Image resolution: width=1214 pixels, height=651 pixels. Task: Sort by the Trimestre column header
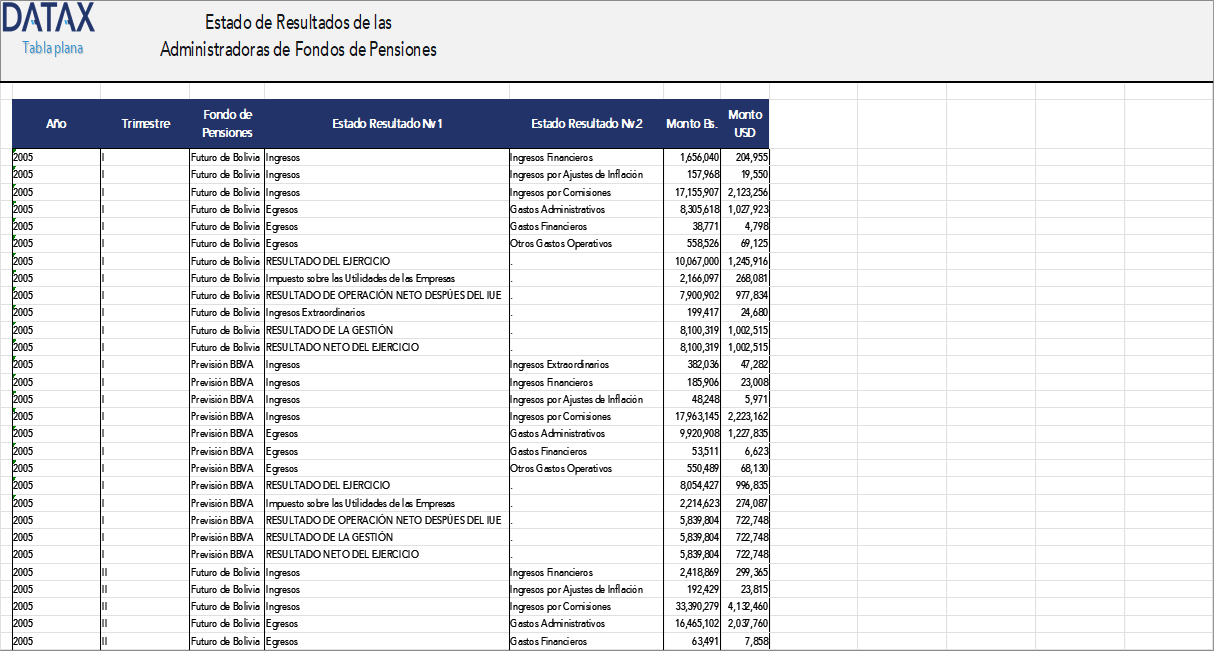pos(146,124)
